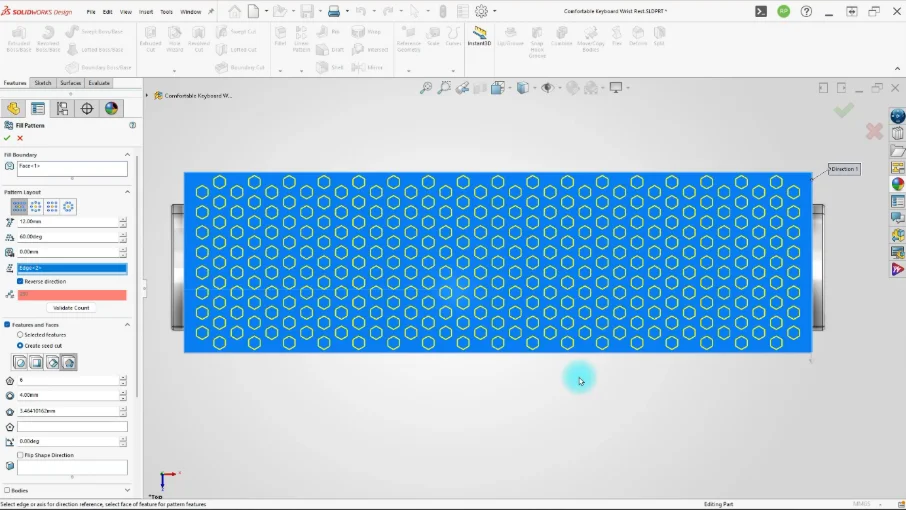Cancel Fill Pattern with the red X
Viewport: 906px width, 510px height.
(x=20, y=138)
